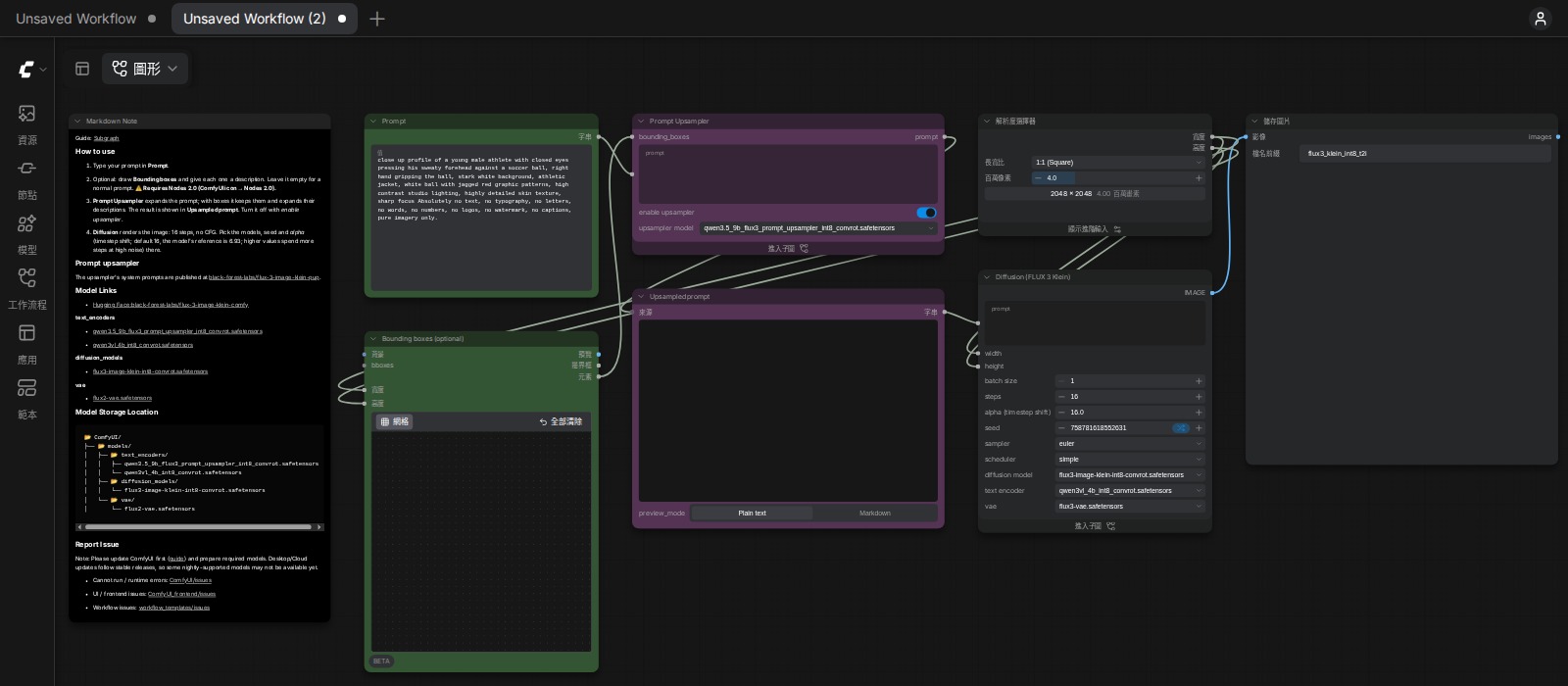Collapse the 解析度選擇器 node

(x=987, y=122)
